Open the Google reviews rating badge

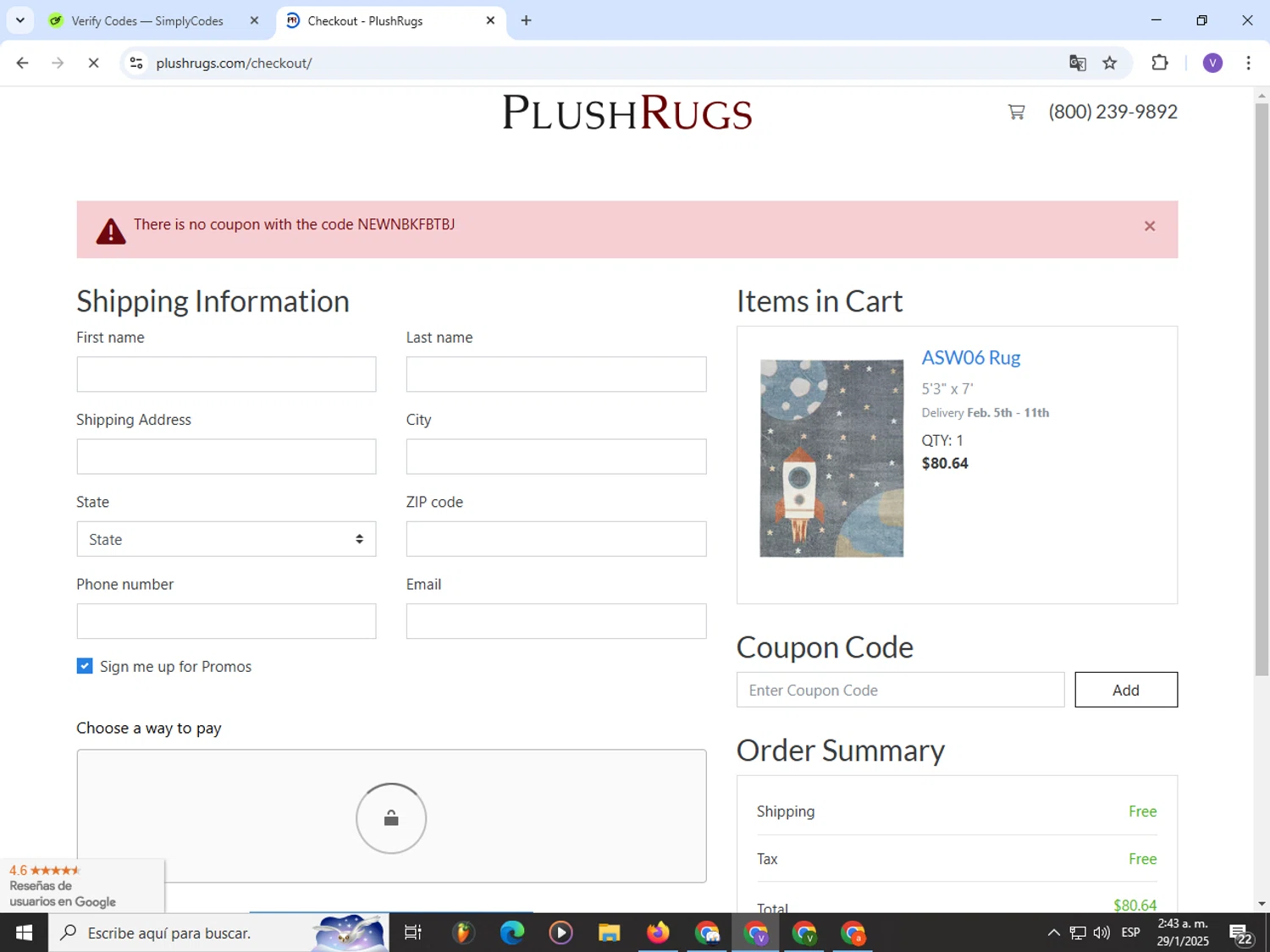click(82, 885)
